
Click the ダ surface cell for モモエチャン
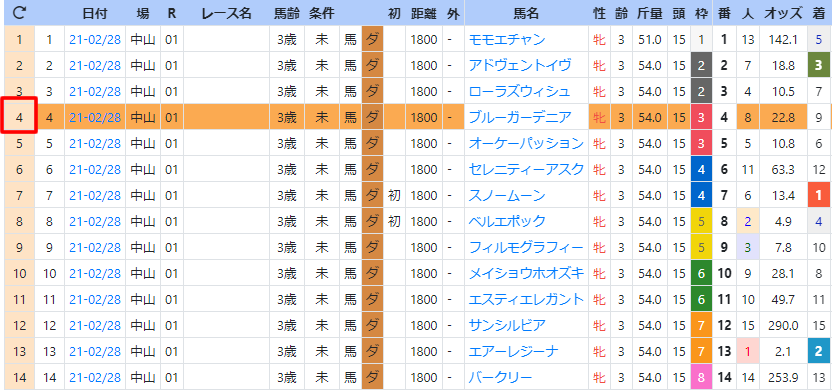point(372,39)
